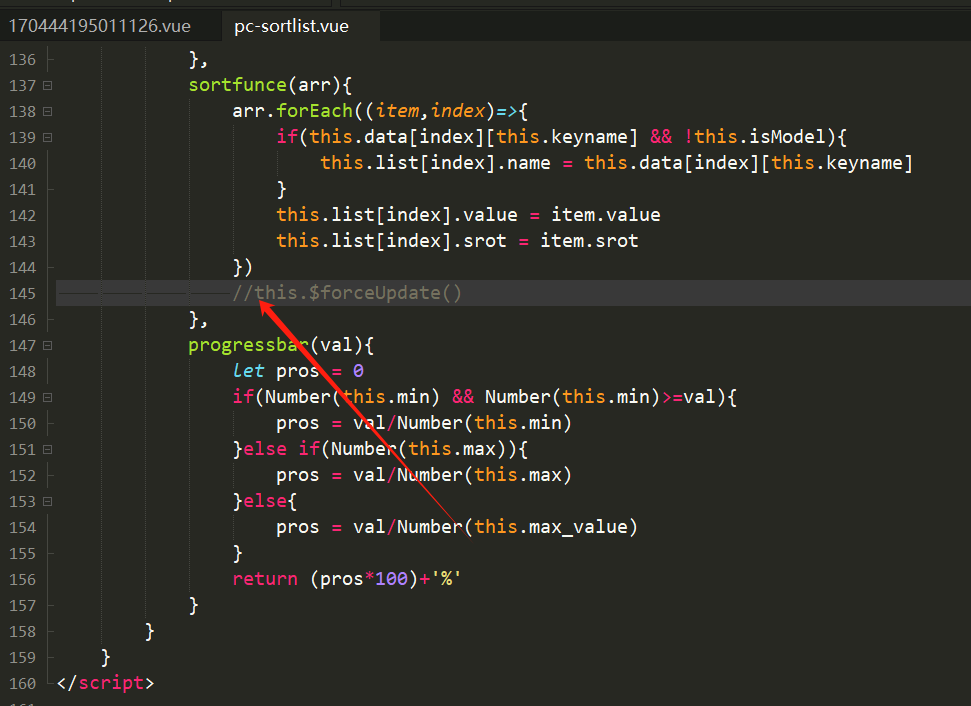Click the 100 literal on line 156
This screenshot has width=971, height=706.
coord(391,579)
